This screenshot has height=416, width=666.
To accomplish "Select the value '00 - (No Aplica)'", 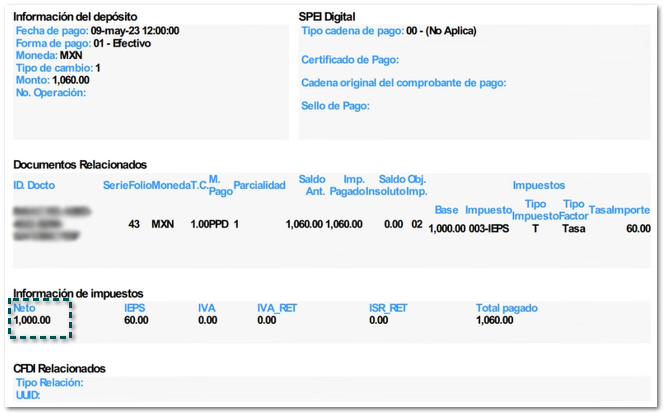I will pyautogui.click(x=441, y=31).
